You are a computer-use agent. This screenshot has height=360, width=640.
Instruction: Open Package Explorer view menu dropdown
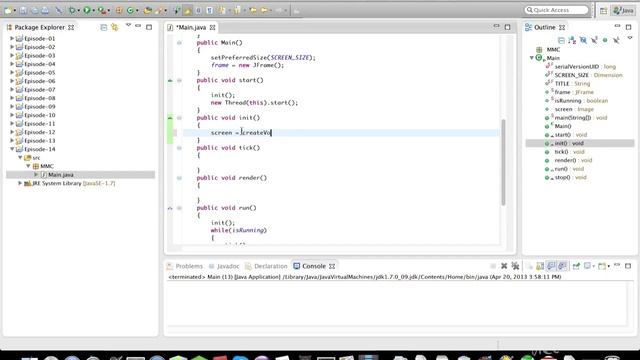(x=128, y=25)
